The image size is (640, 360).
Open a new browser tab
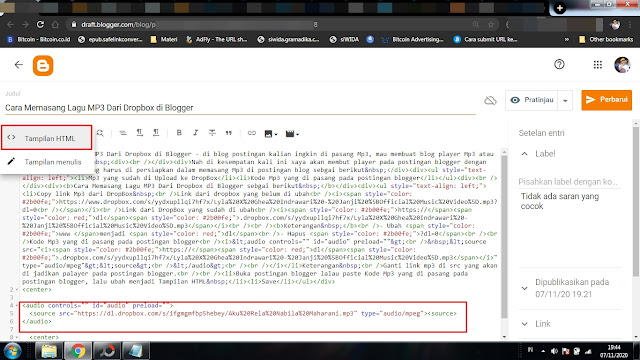560,8
